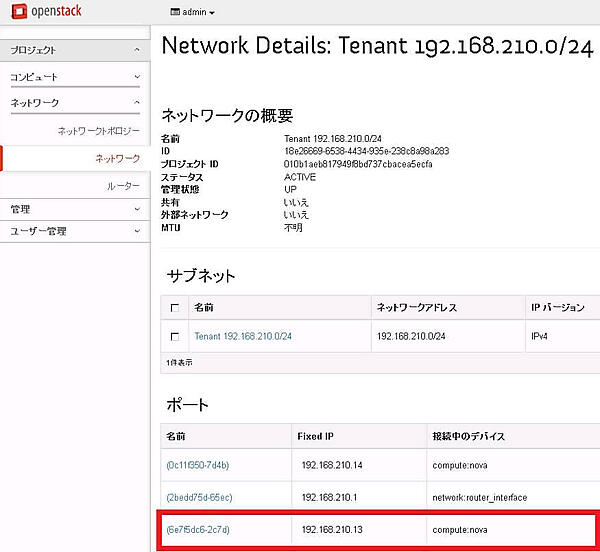This screenshot has height=552, width=600.
Task: Click the ネットワークアドレス column header
Action: click(417, 308)
